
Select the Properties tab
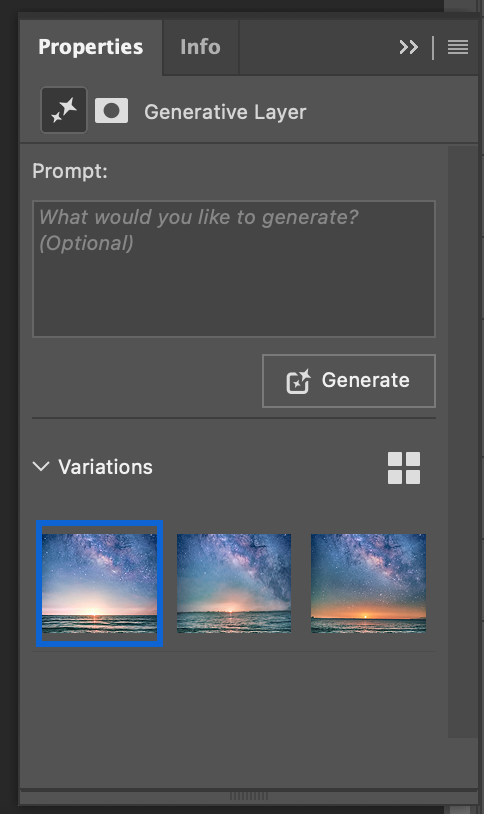pyautogui.click(x=90, y=47)
